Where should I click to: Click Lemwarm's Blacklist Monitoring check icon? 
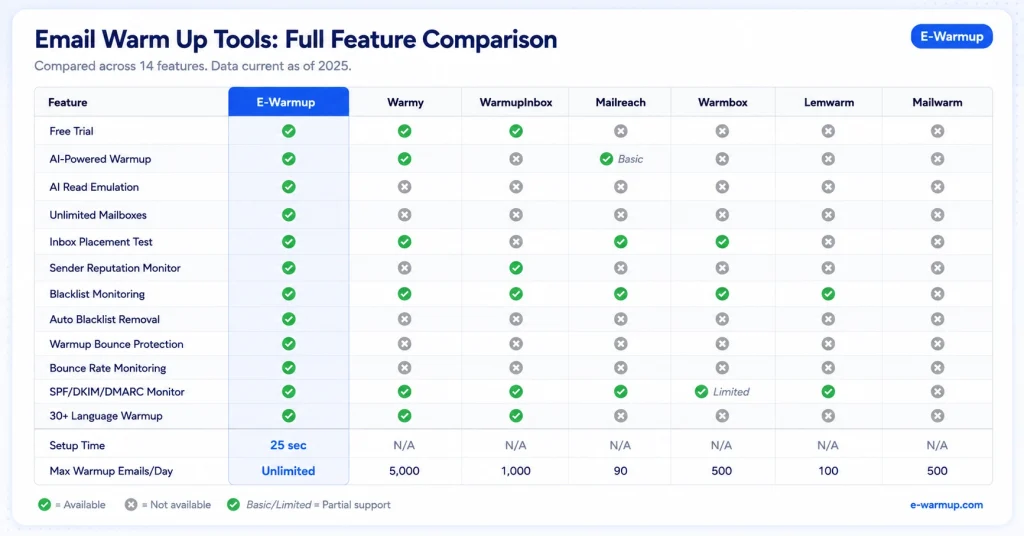pyautogui.click(x=828, y=294)
